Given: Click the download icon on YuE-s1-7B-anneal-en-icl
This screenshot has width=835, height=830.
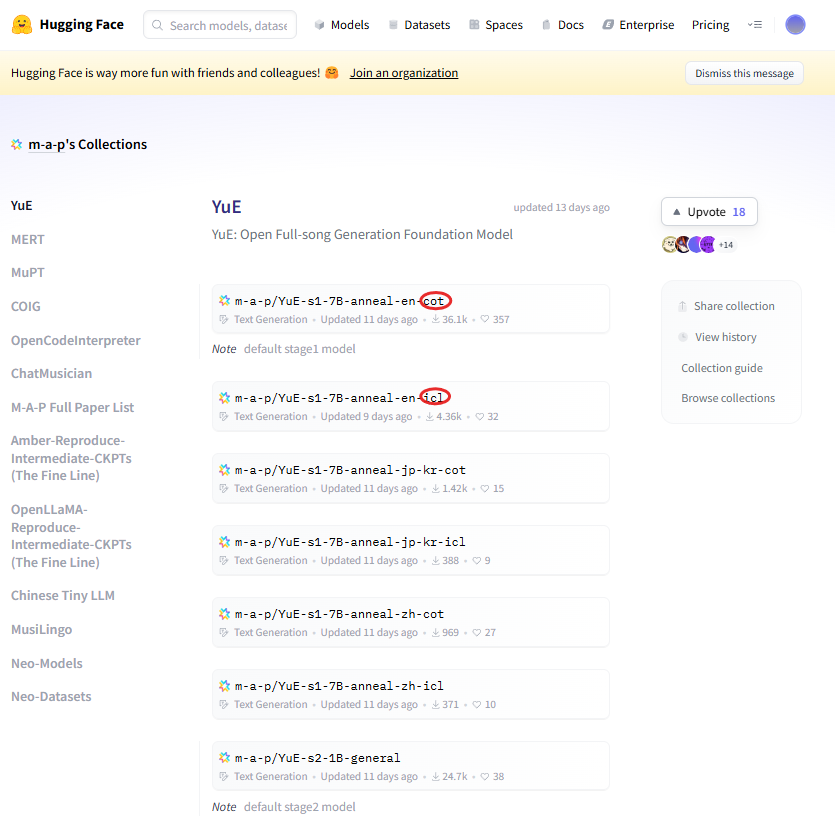Looking at the screenshot, I should (430, 416).
